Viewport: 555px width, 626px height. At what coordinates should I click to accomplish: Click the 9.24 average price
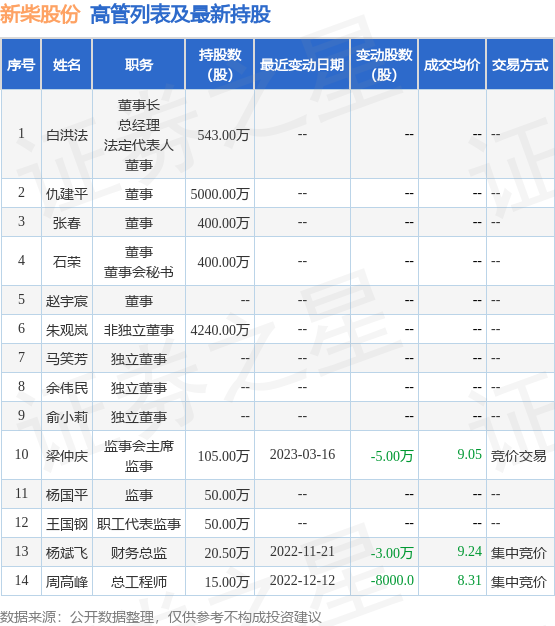[470, 552]
